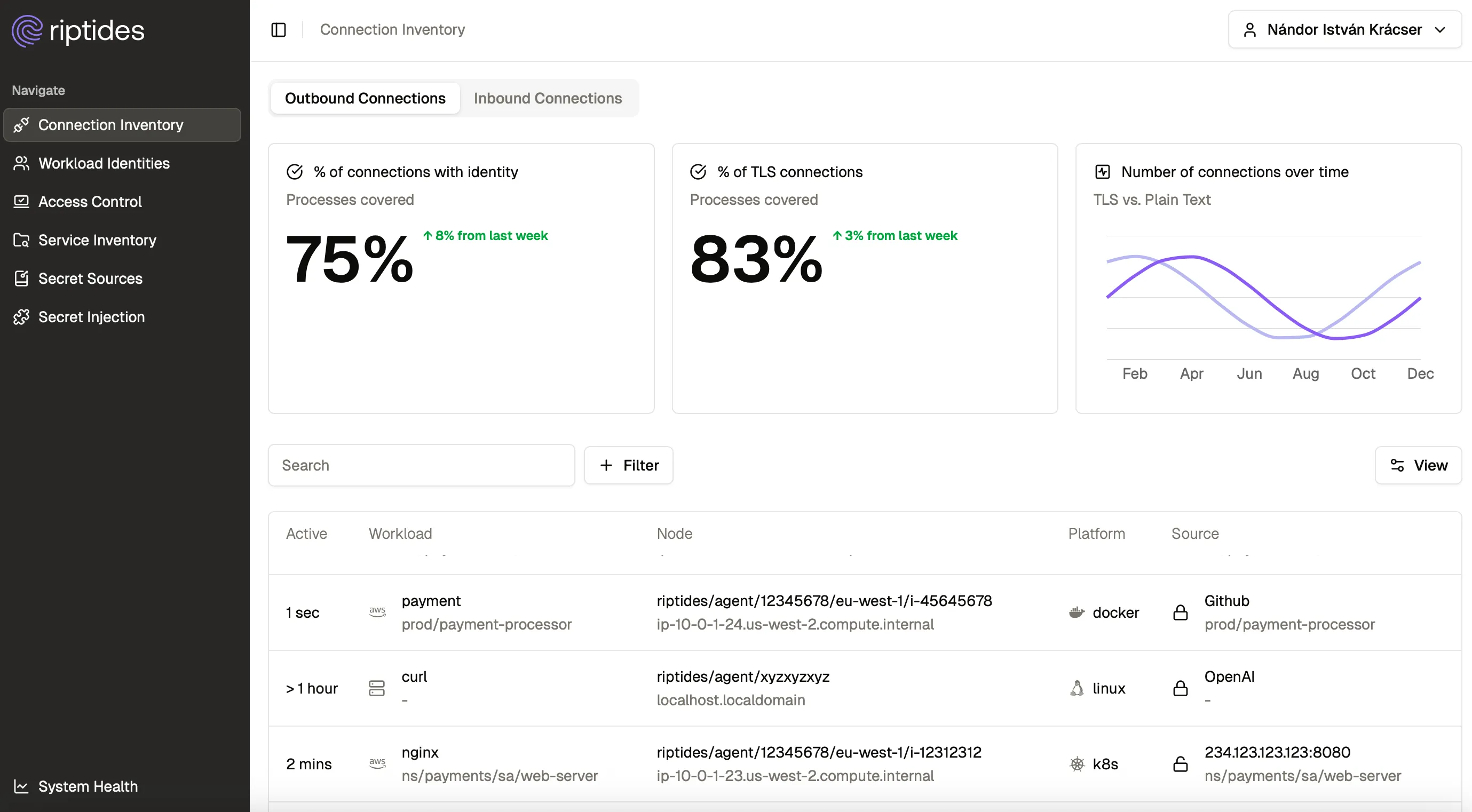Click into the Search field
1472x812 pixels.
pos(421,465)
